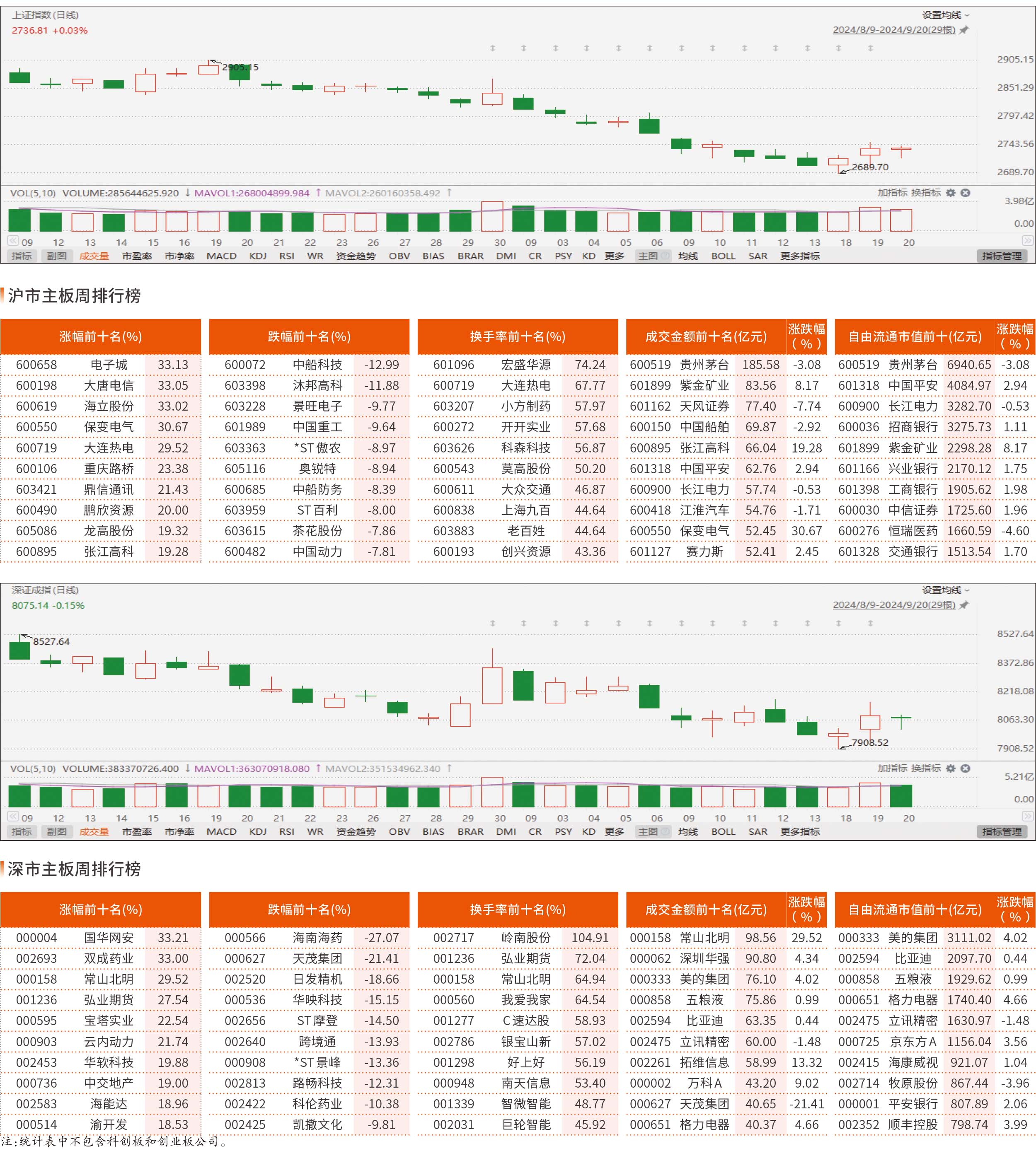Click 指标管理 button under Shenzhen chart
Viewport: 1036px width, 1156px height.
1002,832
